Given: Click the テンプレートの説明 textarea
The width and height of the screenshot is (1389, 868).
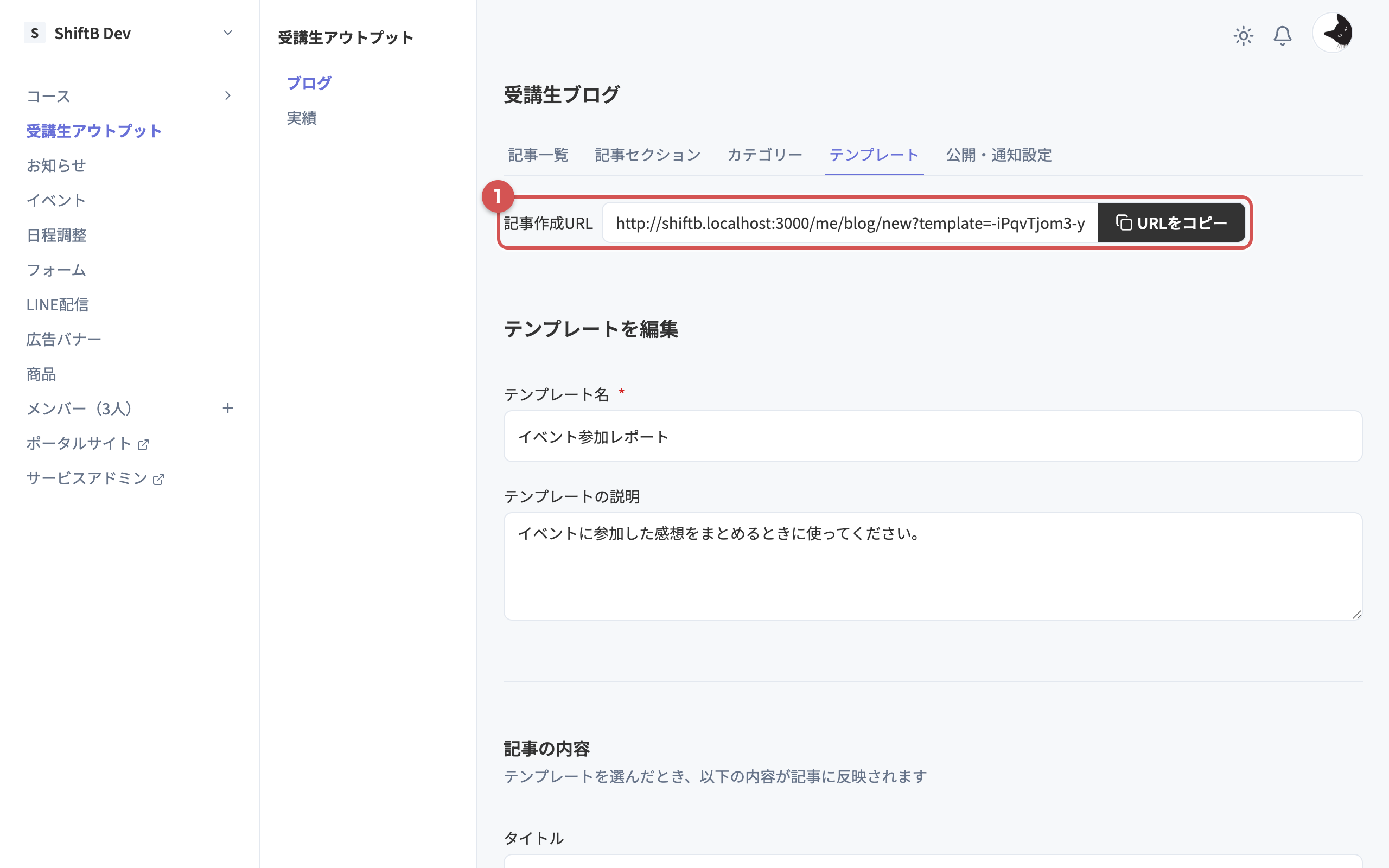Looking at the screenshot, I should (x=933, y=566).
